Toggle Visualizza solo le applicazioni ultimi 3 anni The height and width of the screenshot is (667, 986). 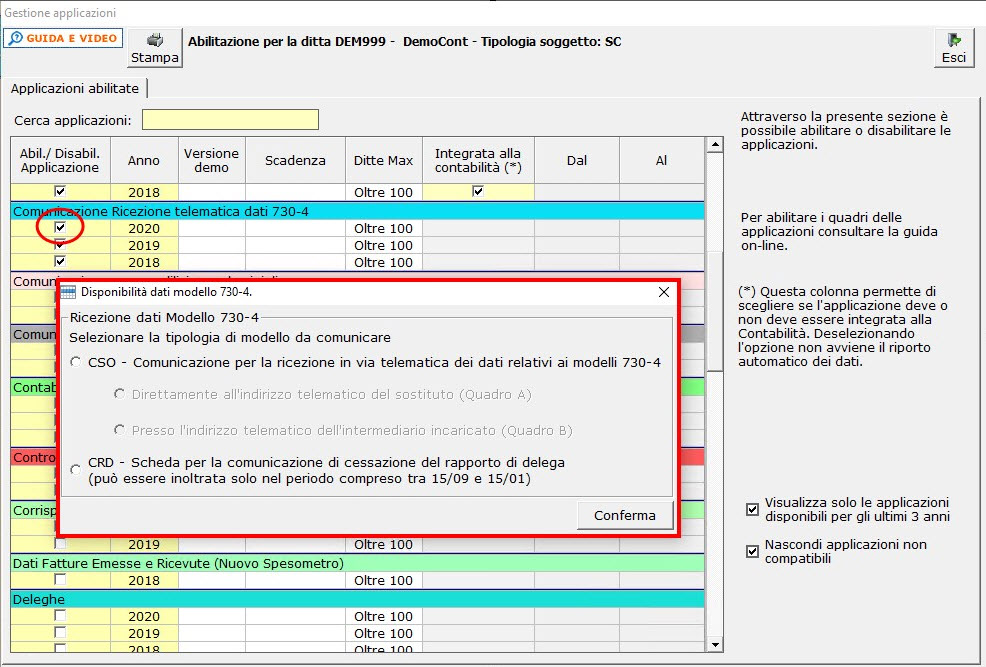click(752, 509)
